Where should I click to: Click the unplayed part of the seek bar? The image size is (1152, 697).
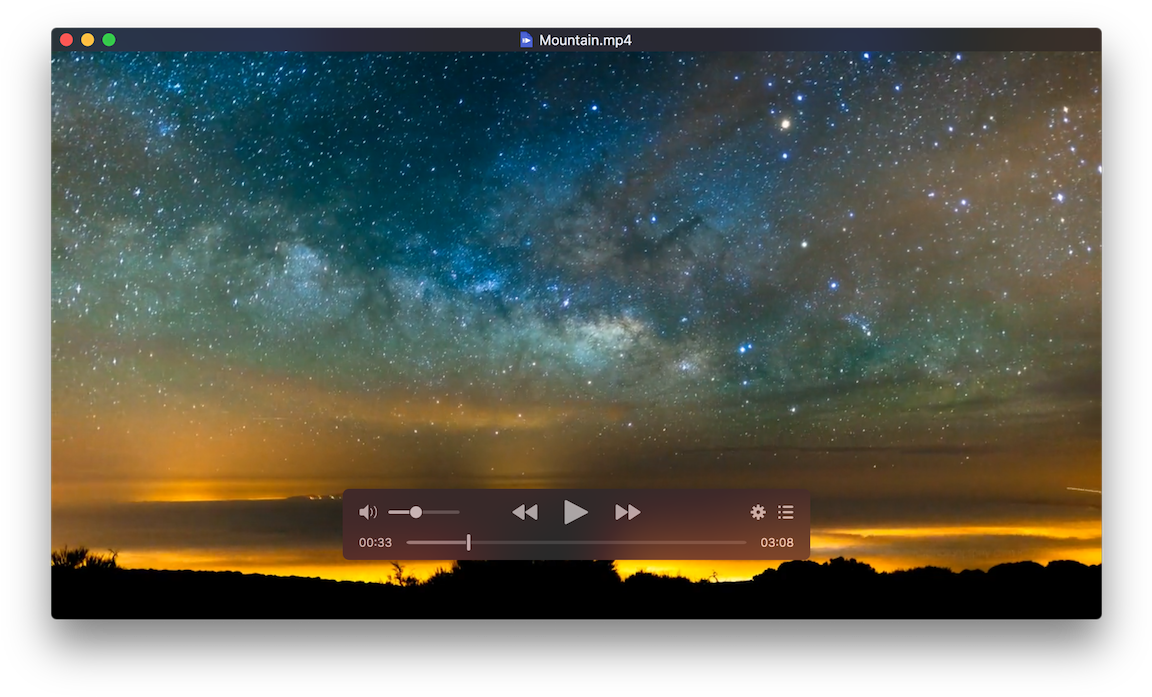click(x=608, y=543)
